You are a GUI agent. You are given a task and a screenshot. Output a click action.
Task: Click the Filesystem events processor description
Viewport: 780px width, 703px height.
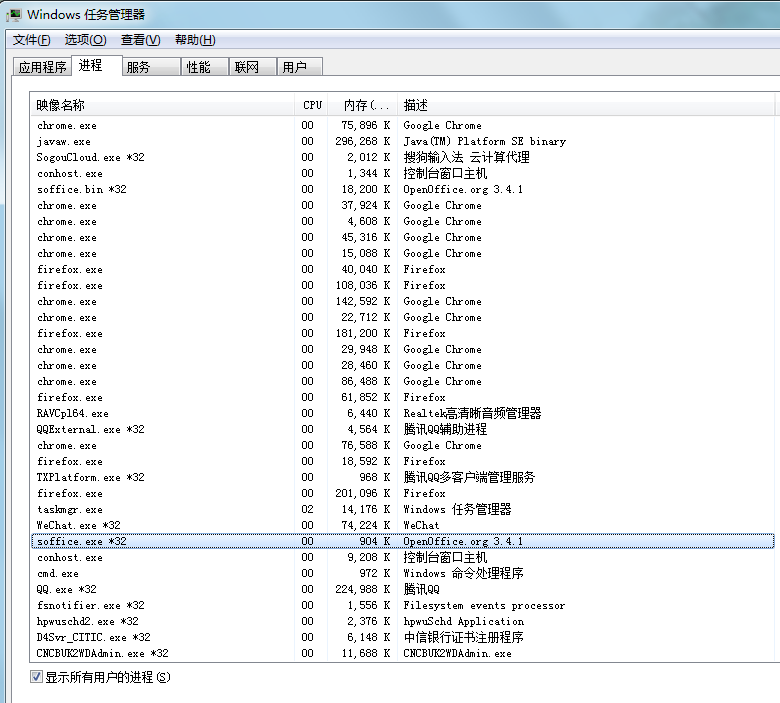[484, 605]
